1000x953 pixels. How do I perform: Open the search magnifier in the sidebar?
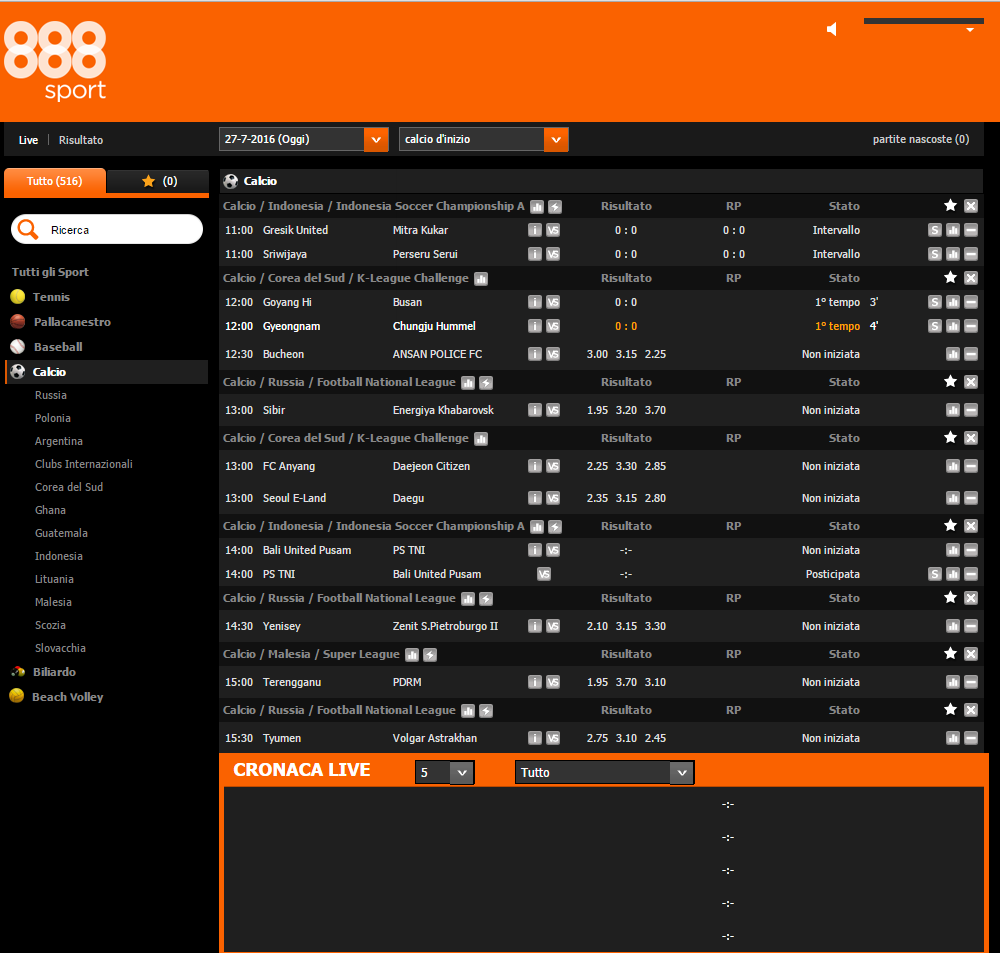(28, 229)
